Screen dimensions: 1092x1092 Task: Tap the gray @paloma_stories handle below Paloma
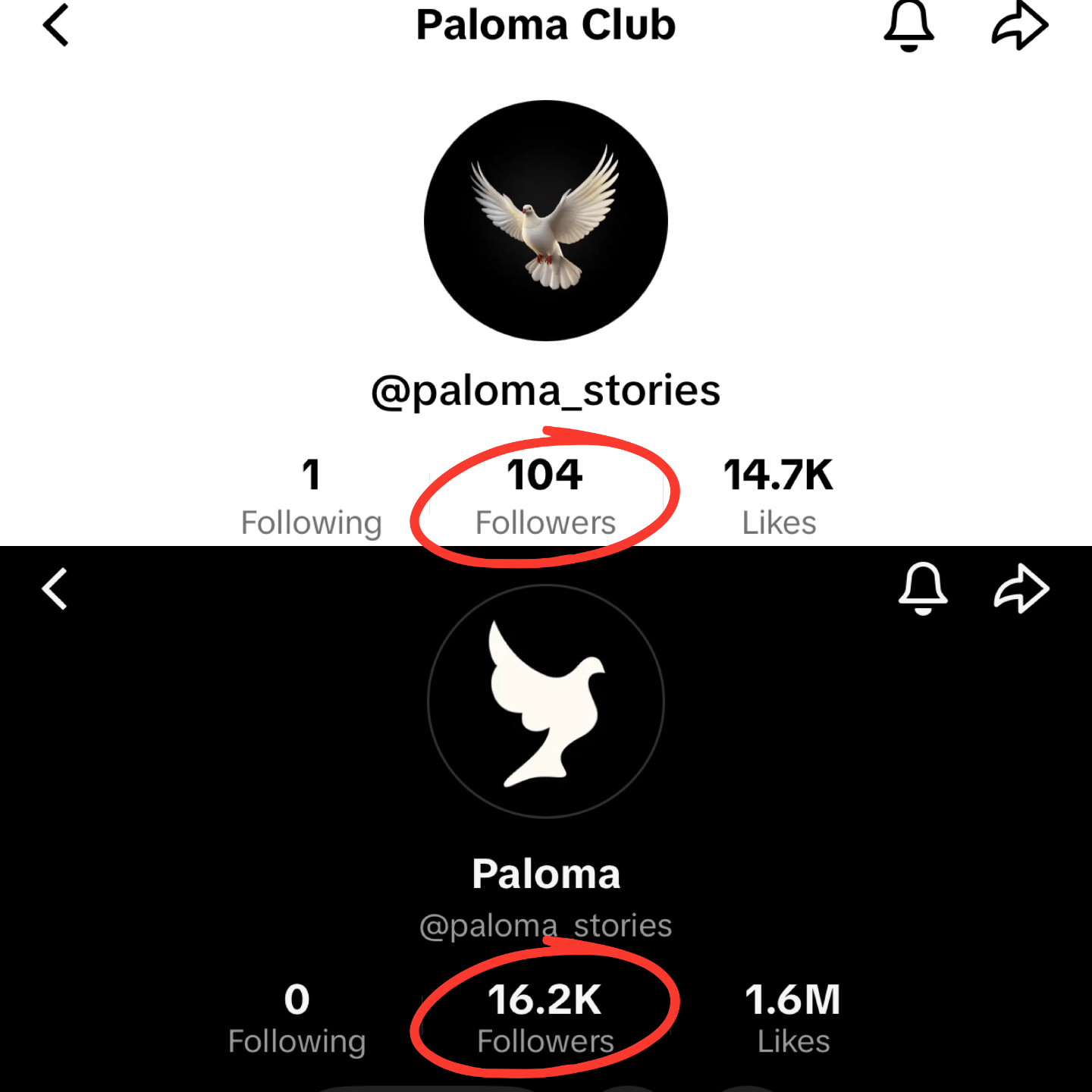[546, 926]
